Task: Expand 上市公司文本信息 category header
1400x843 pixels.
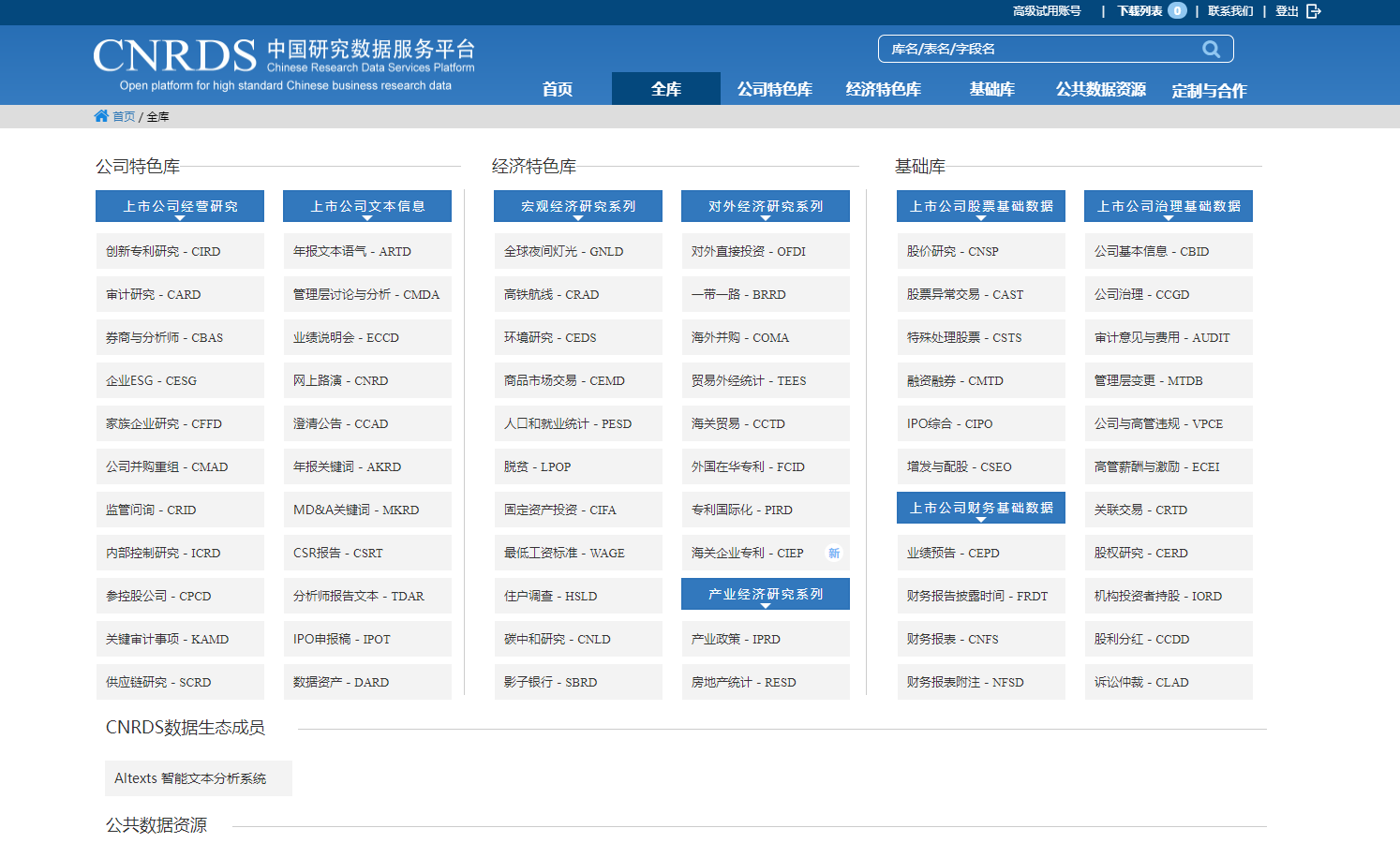Action: coord(367,206)
